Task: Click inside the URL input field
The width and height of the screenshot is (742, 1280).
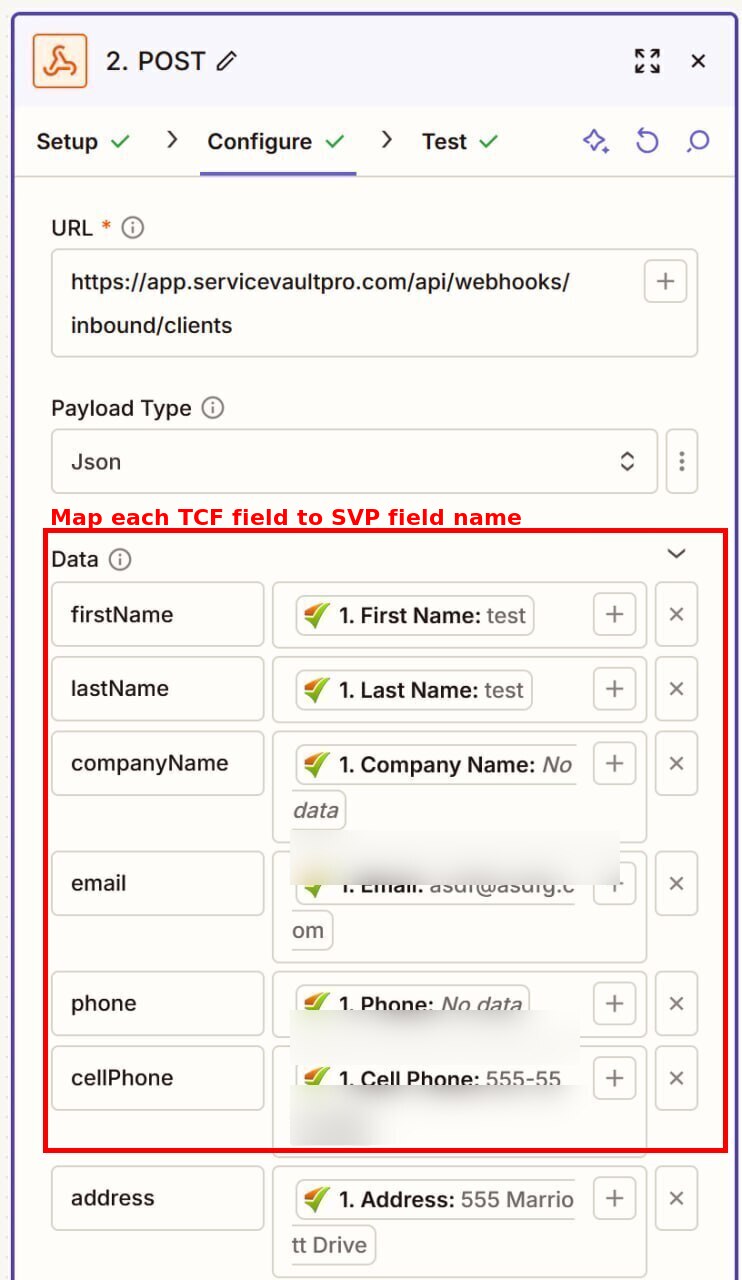Action: point(375,303)
